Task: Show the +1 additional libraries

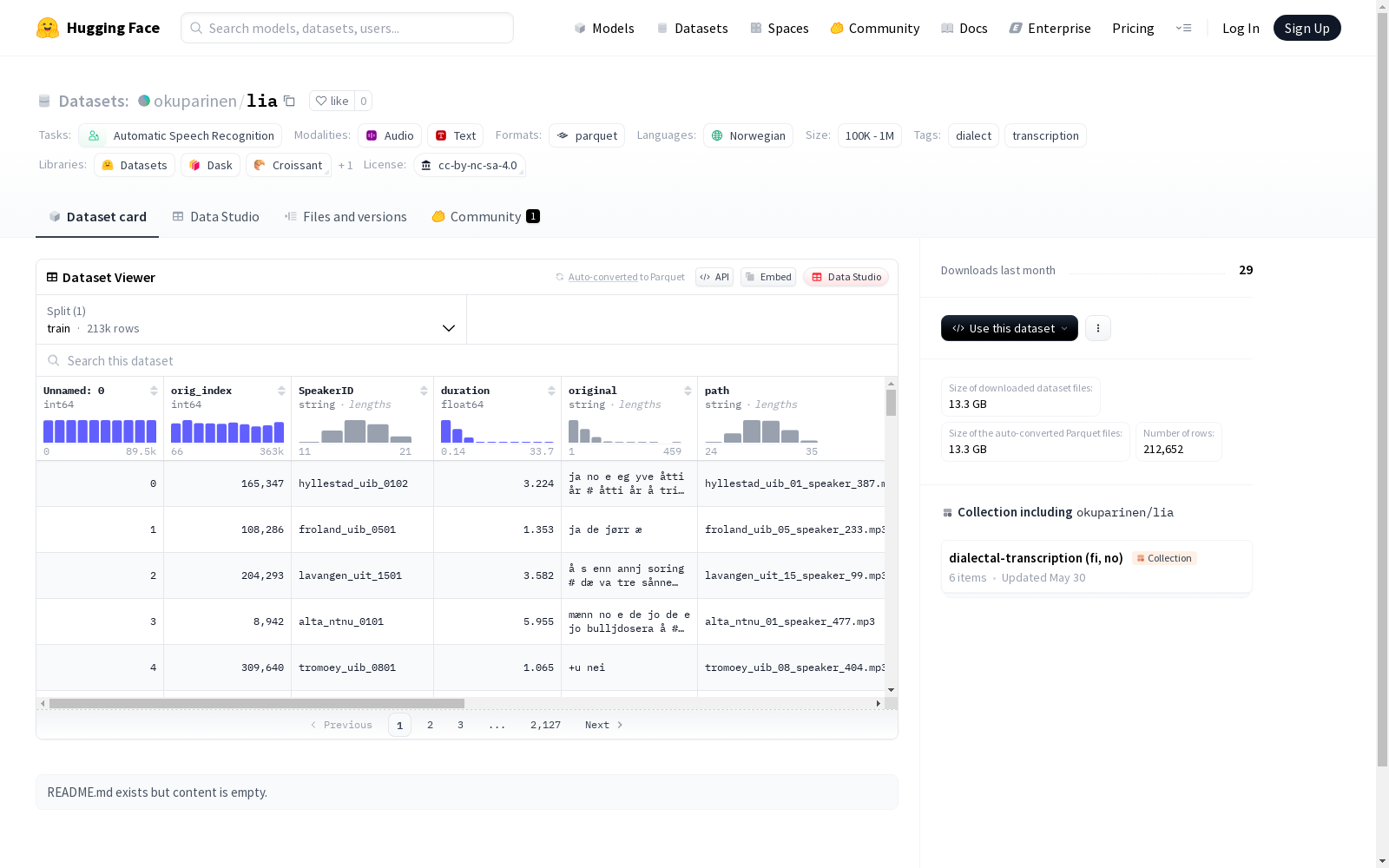Action: [346, 165]
